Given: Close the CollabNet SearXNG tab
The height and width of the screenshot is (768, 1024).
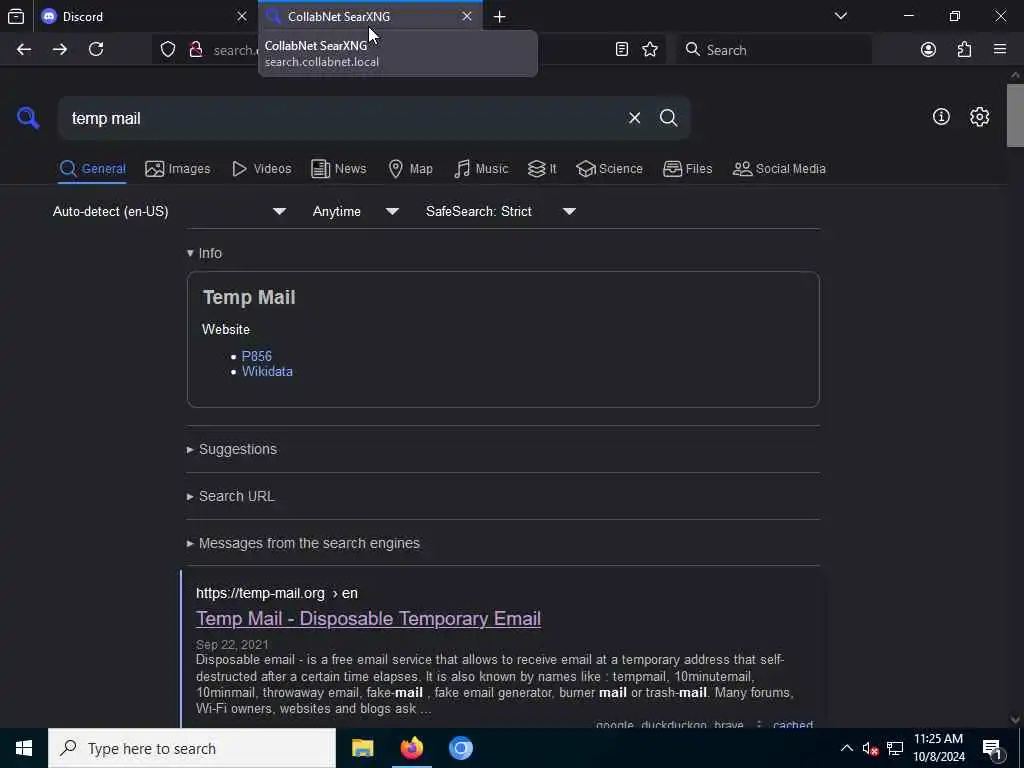Looking at the screenshot, I should coord(467,16).
